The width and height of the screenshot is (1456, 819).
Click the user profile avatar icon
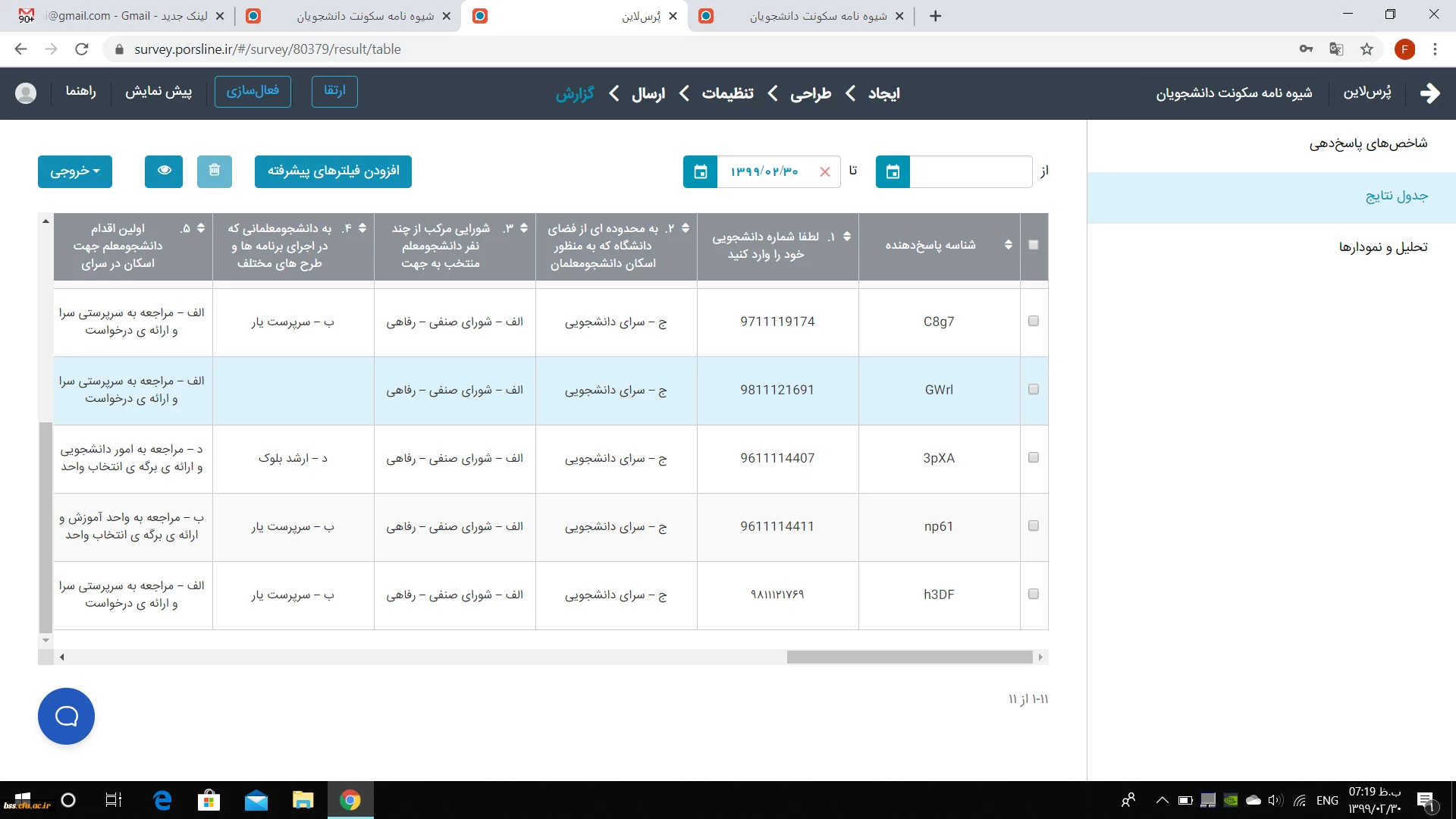(26, 93)
